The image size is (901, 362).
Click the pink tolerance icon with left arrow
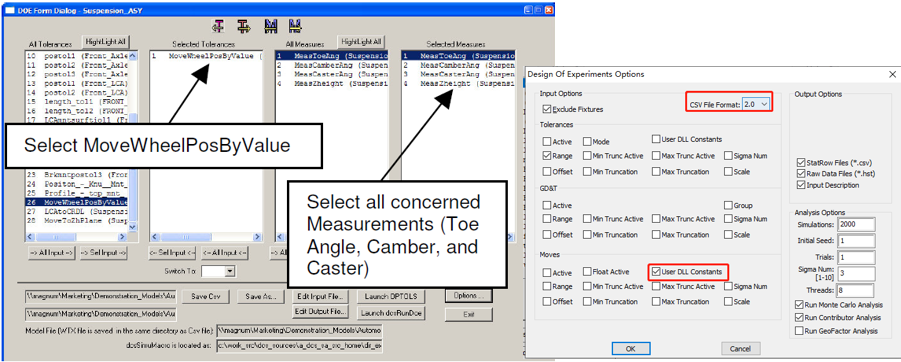(218, 26)
